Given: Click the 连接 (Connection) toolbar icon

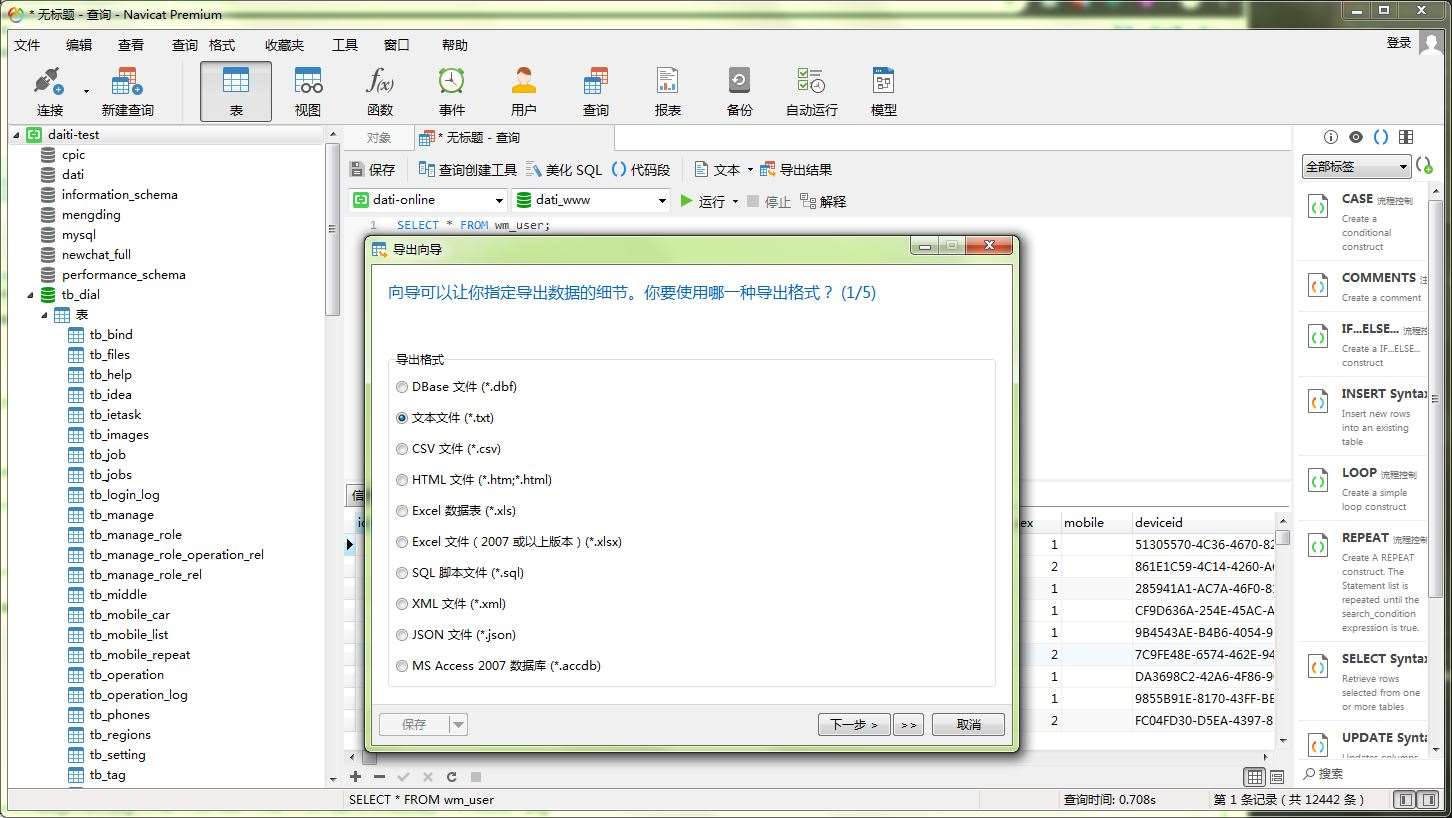Looking at the screenshot, I should (49, 91).
